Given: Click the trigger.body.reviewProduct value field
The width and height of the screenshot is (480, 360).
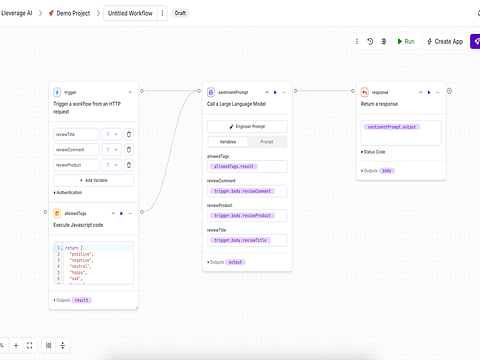Looking at the screenshot, I should (247, 216).
